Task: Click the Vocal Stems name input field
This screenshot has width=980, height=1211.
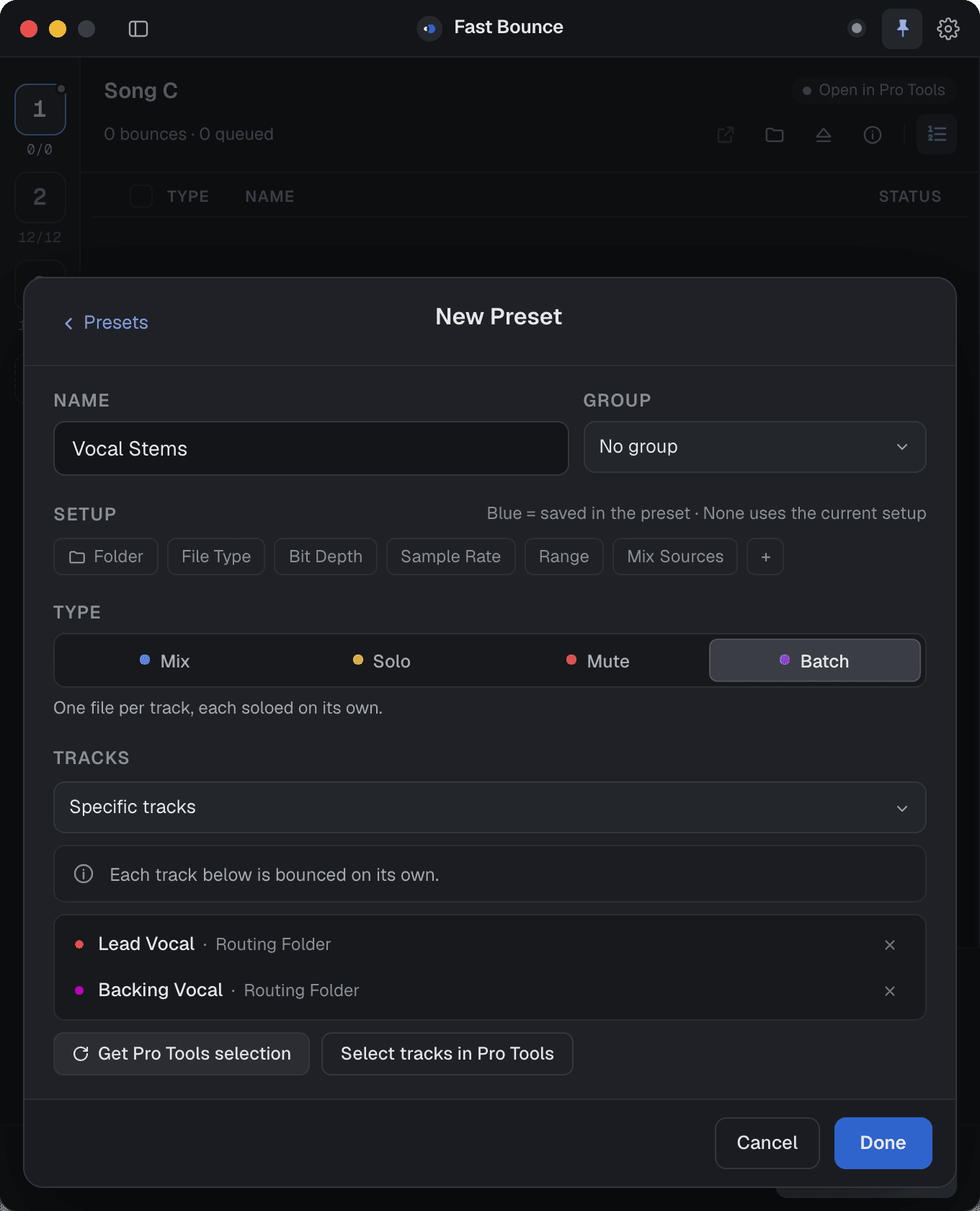Action: click(x=311, y=448)
